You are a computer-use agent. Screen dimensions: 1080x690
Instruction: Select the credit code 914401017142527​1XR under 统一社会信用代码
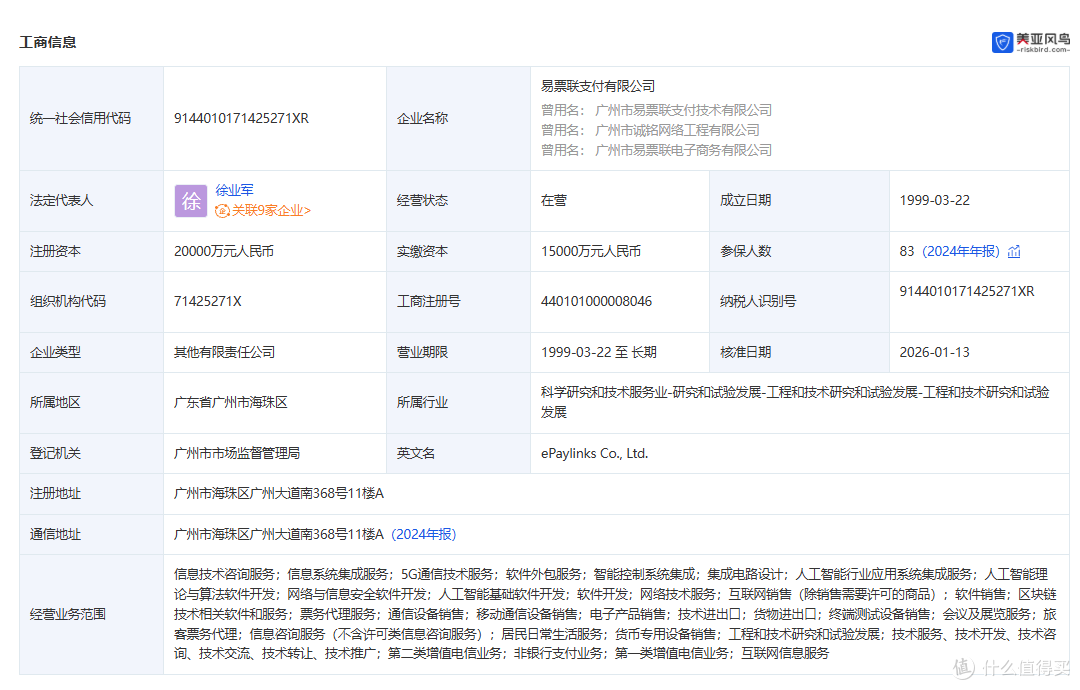click(241, 118)
